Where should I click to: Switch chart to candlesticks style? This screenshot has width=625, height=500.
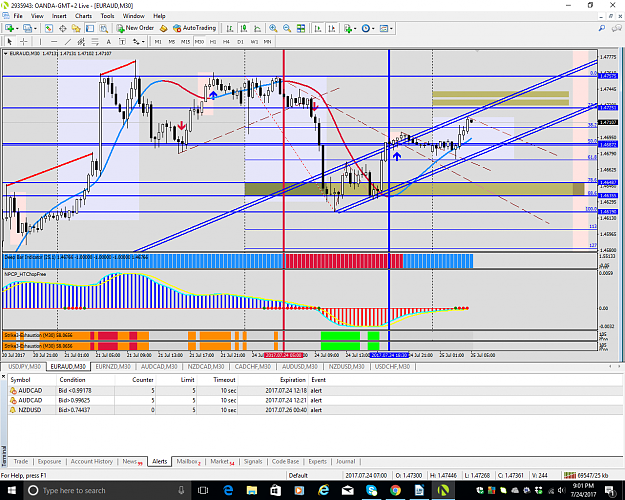(x=244, y=28)
